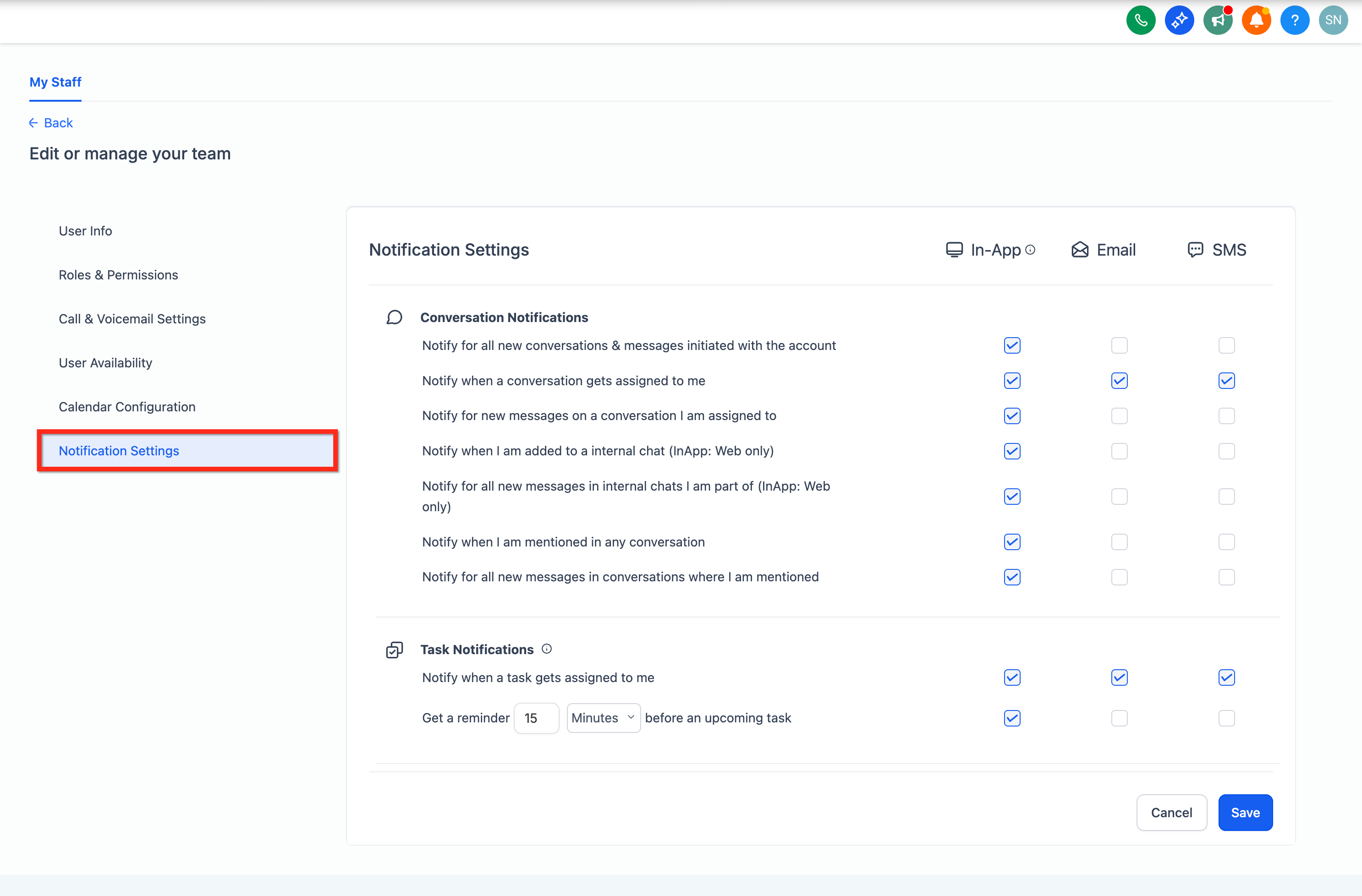This screenshot has height=896, width=1362.
Task: Click the Task Notifications checklist icon
Action: [x=394, y=650]
